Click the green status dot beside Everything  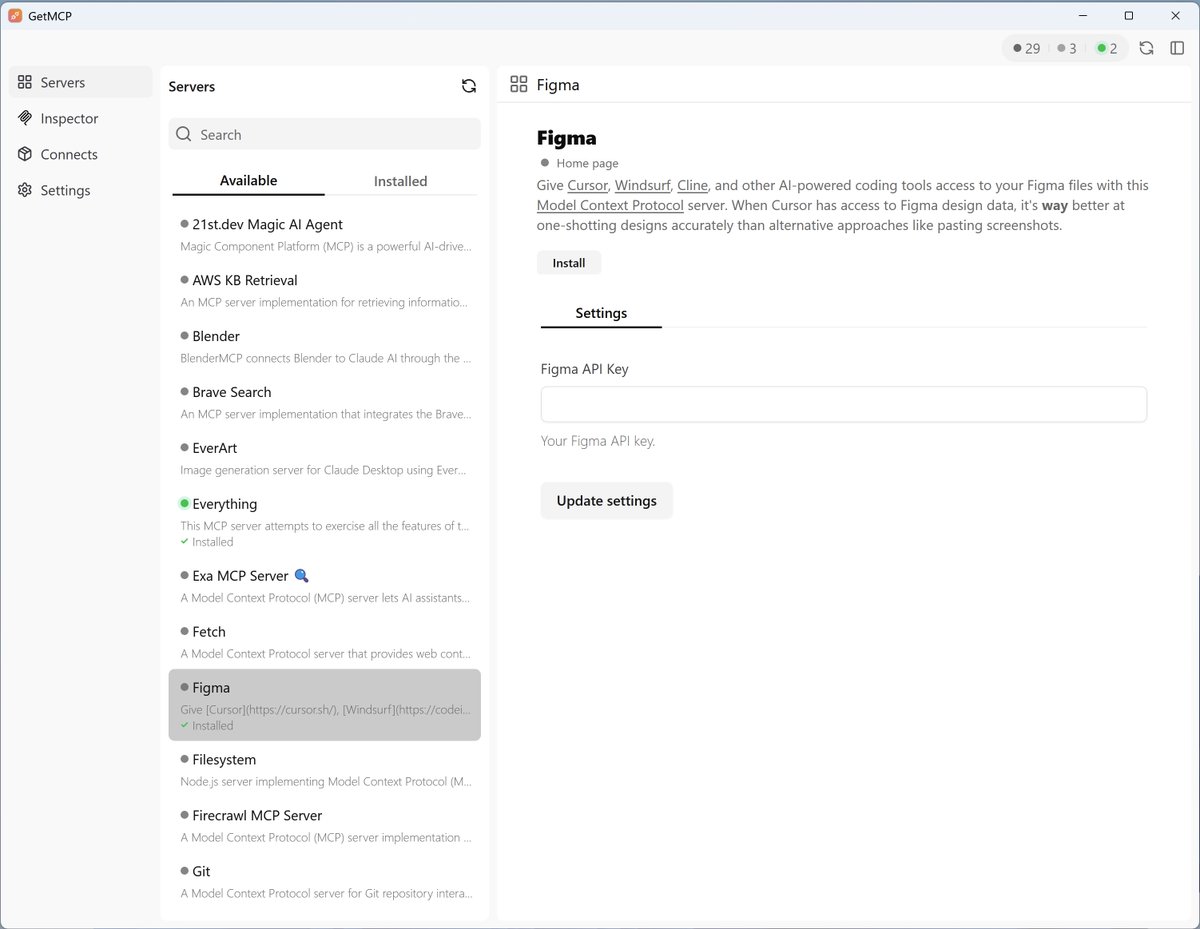point(185,503)
